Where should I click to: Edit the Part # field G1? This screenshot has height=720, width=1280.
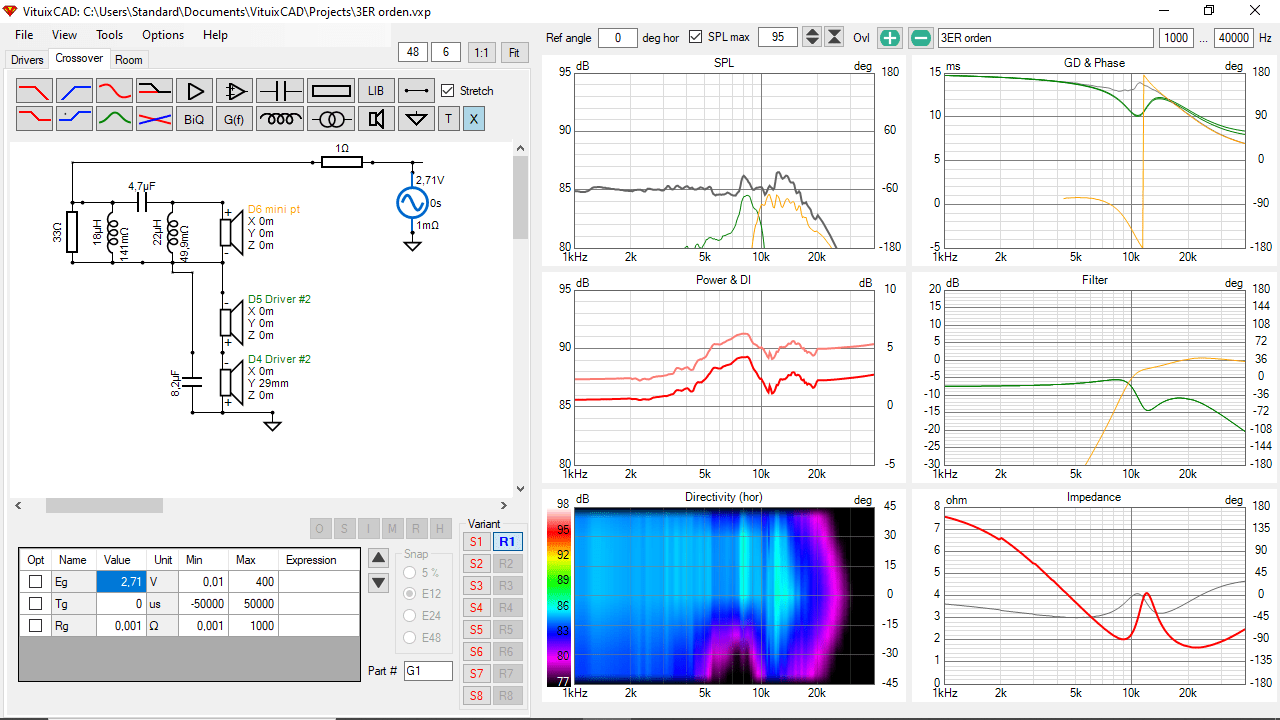point(428,671)
